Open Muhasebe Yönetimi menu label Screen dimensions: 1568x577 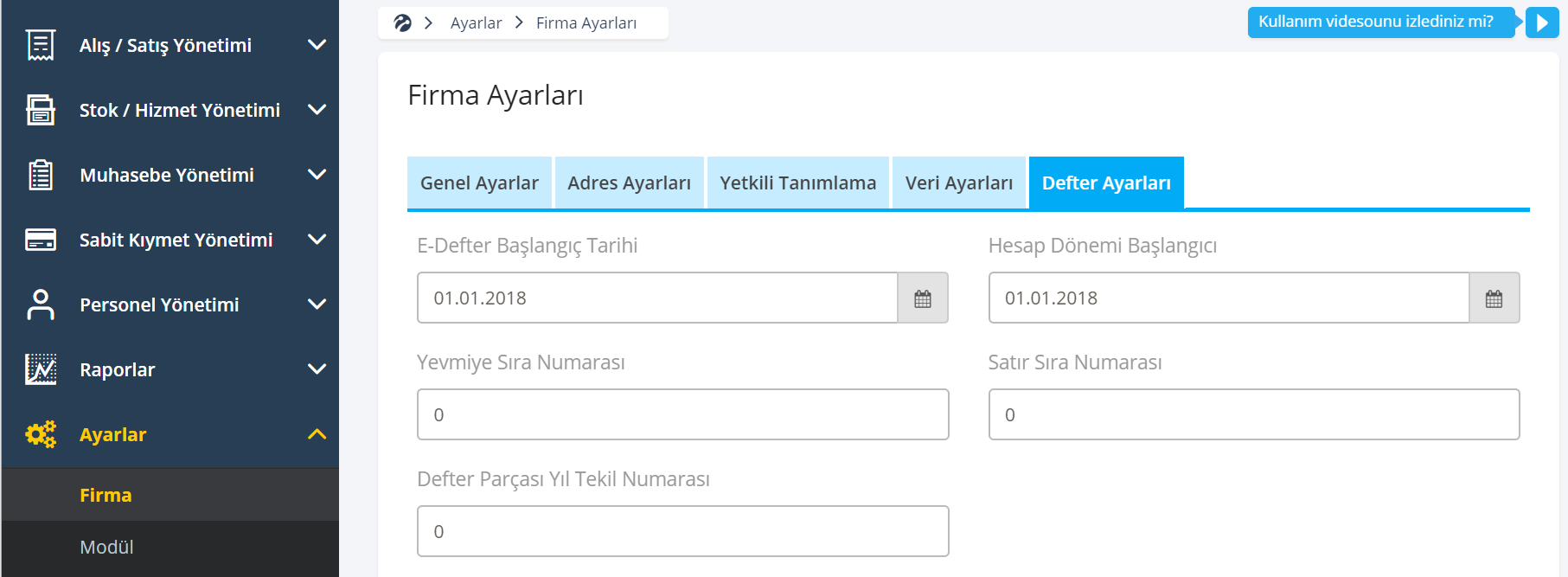pos(167,175)
